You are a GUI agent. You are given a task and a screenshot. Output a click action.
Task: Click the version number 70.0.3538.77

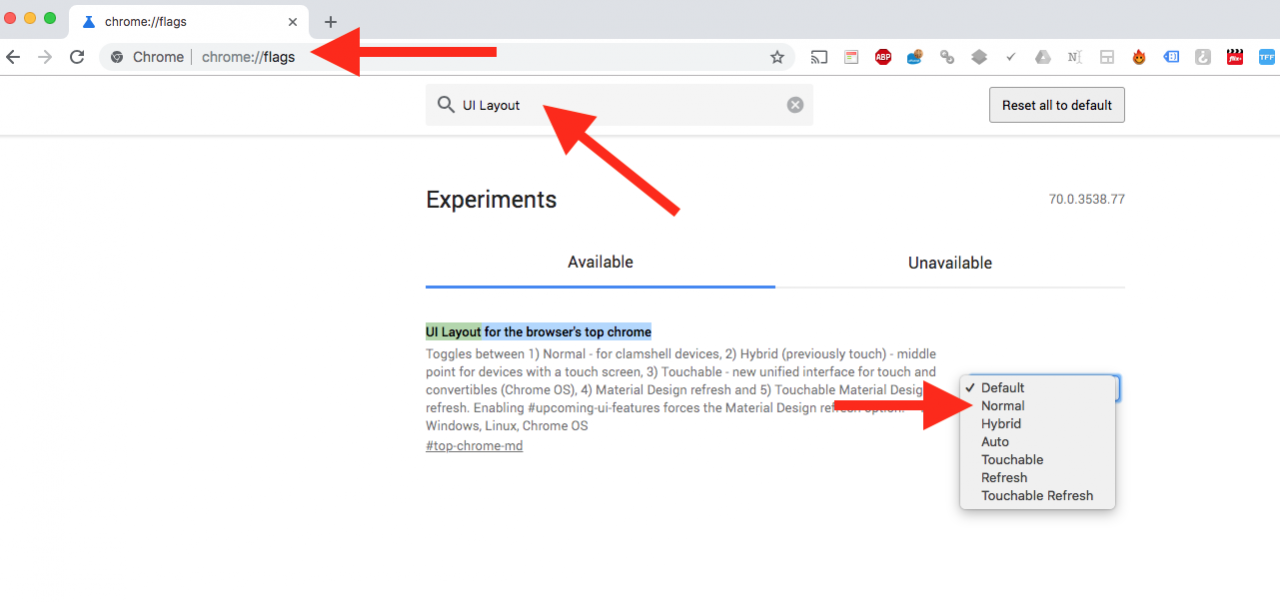point(1087,200)
